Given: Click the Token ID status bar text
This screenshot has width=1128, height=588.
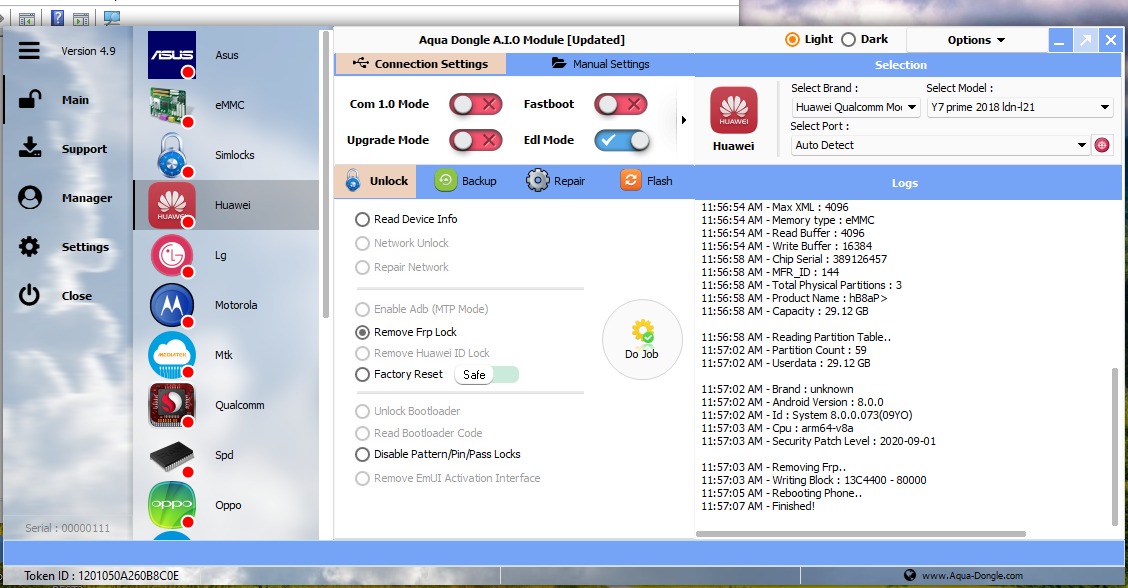Looking at the screenshot, I should [101, 576].
